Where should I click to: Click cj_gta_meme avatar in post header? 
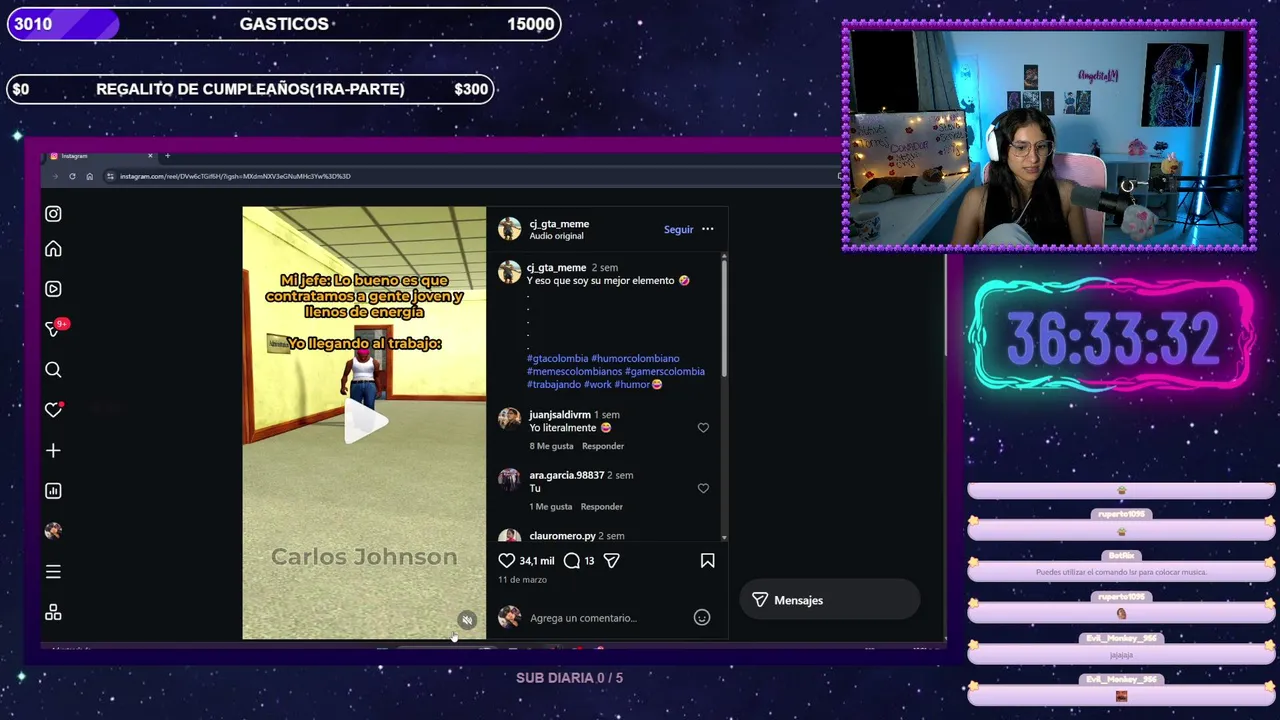(510, 229)
